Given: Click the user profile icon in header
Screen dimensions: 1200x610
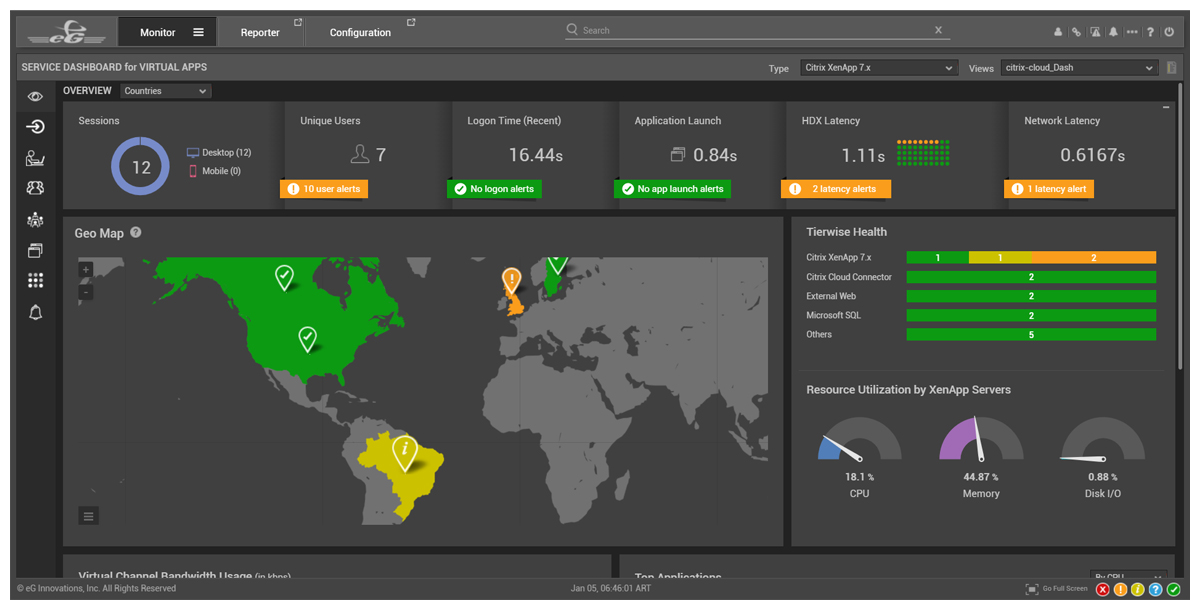Looking at the screenshot, I should click(1059, 32).
